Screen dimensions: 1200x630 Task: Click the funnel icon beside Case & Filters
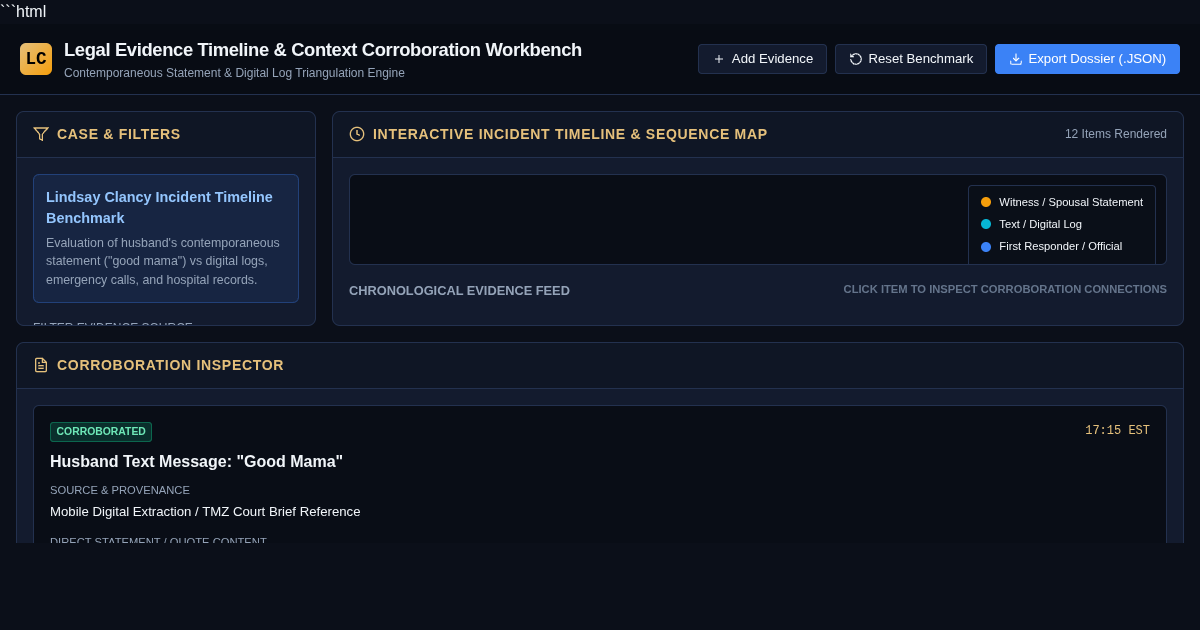point(41,134)
